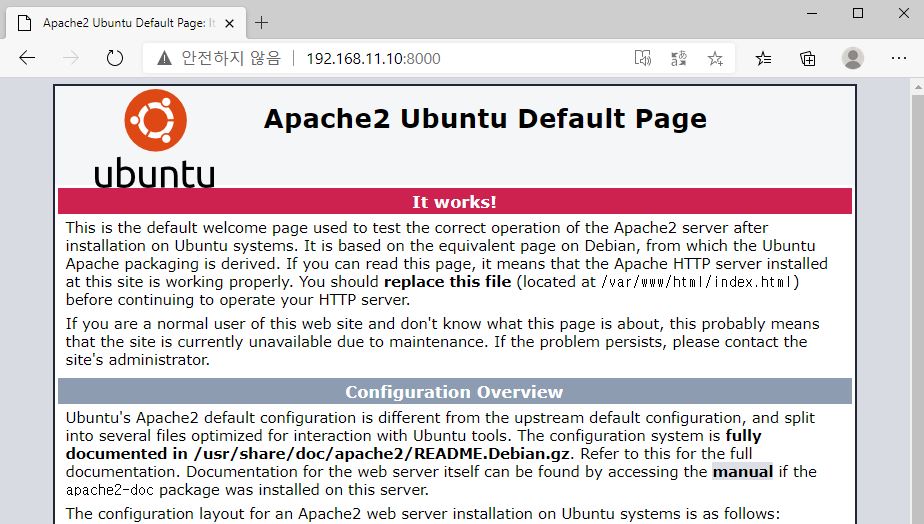
Task: Reload the page with the refresh icon
Action: (114, 58)
